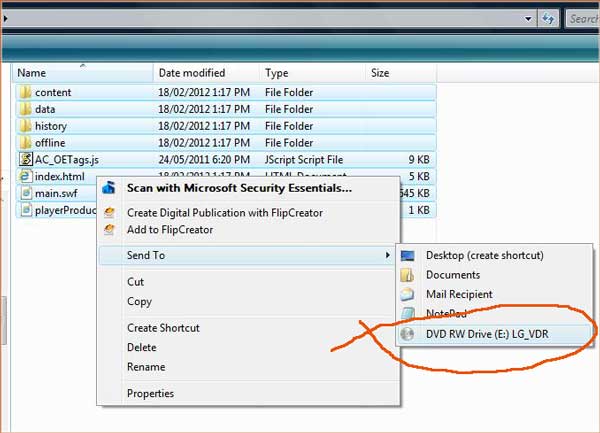Choose Create Digital Publication with FlipCreator

(224, 213)
